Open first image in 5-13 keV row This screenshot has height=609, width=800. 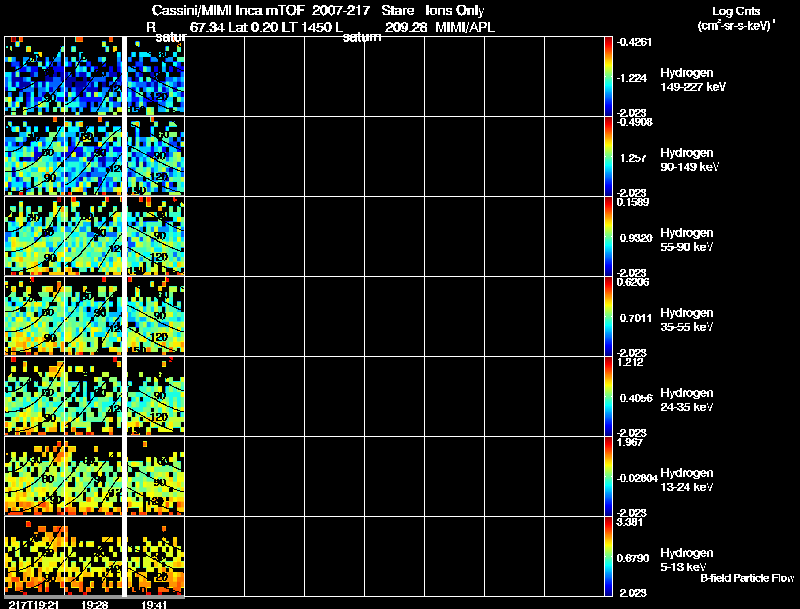click(x=34, y=557)
